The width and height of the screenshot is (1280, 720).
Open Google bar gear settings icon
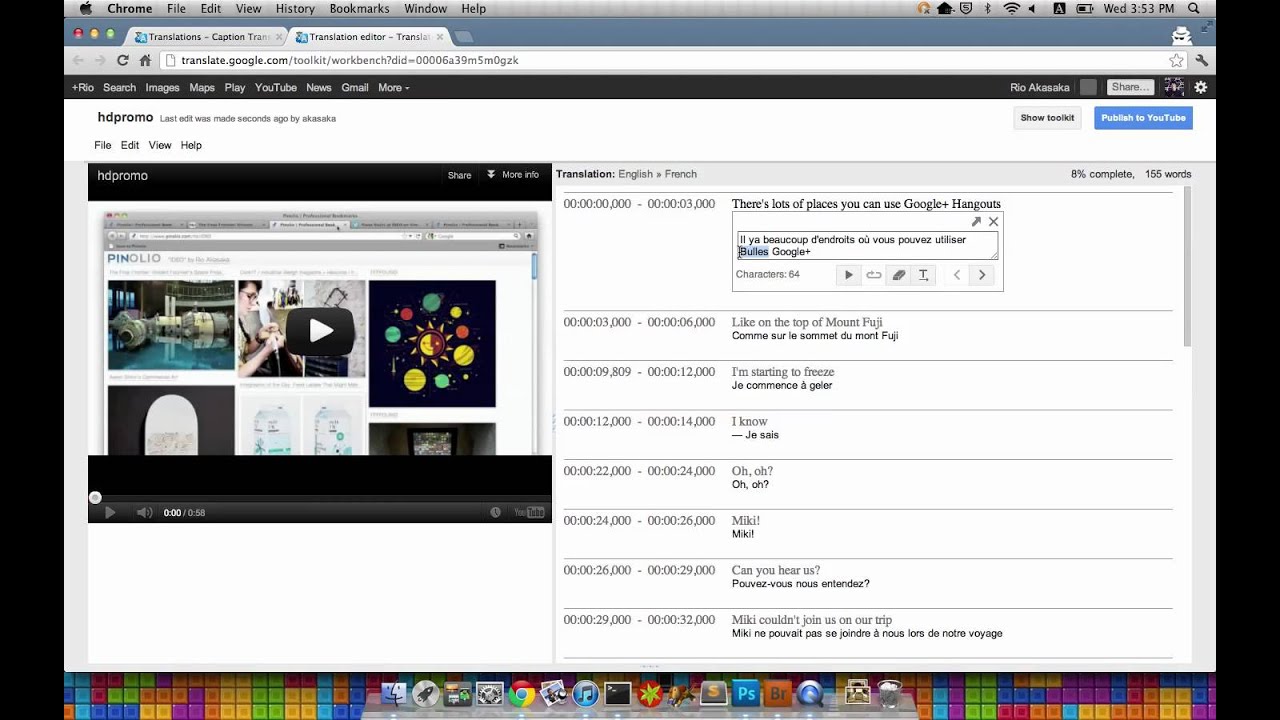pos(1201,88)
